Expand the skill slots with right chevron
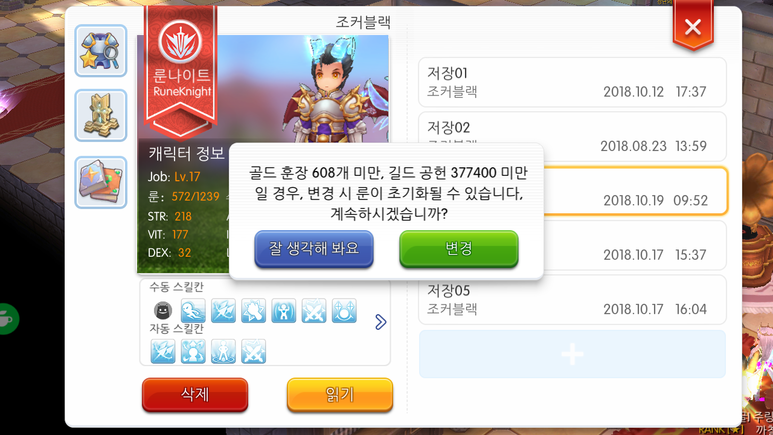This screenshot has width=773, height=435. click(381, 322)
